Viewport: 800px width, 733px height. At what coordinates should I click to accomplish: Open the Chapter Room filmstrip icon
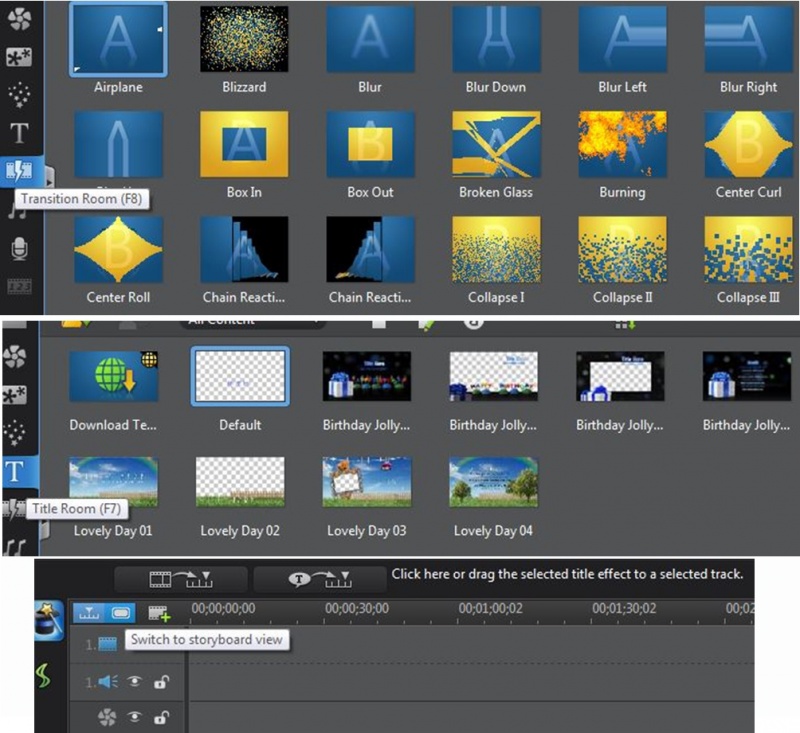pyautogui.click(x=18, y=286)
